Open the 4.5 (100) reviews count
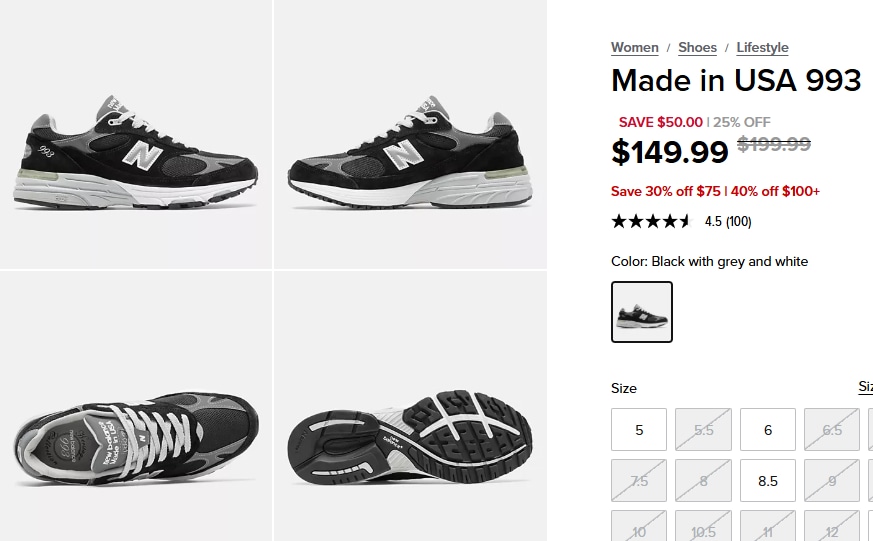This screenshot has width=873, height=541. click(728, 222)
